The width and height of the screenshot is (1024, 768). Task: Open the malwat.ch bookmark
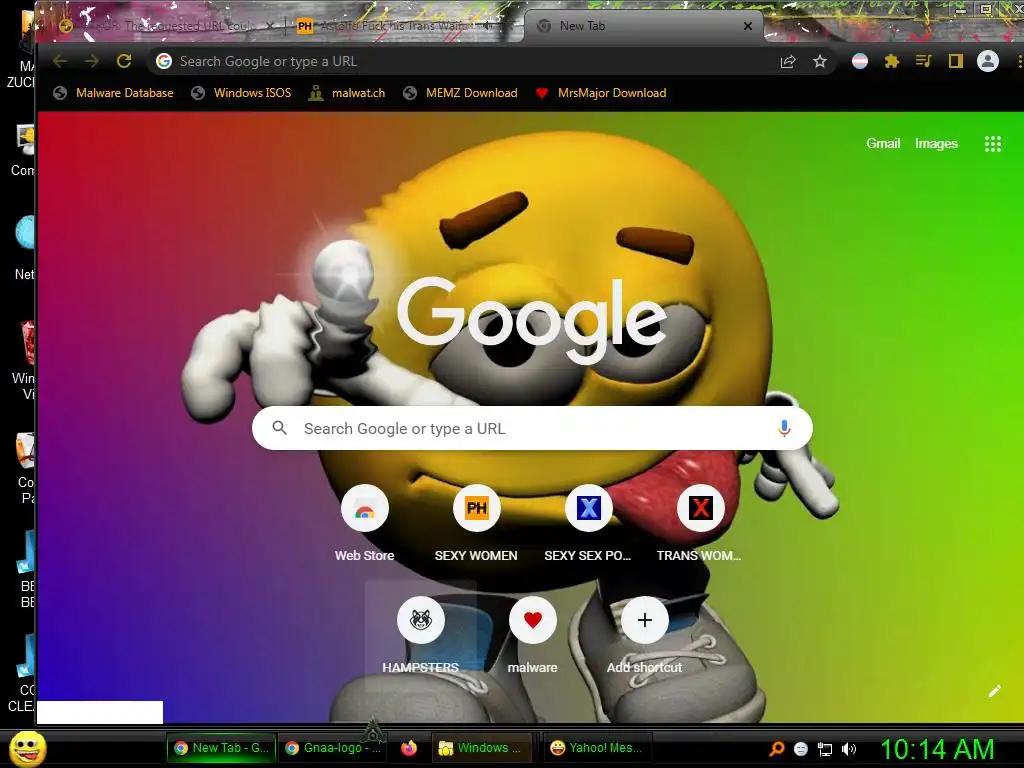pos(347,93)
